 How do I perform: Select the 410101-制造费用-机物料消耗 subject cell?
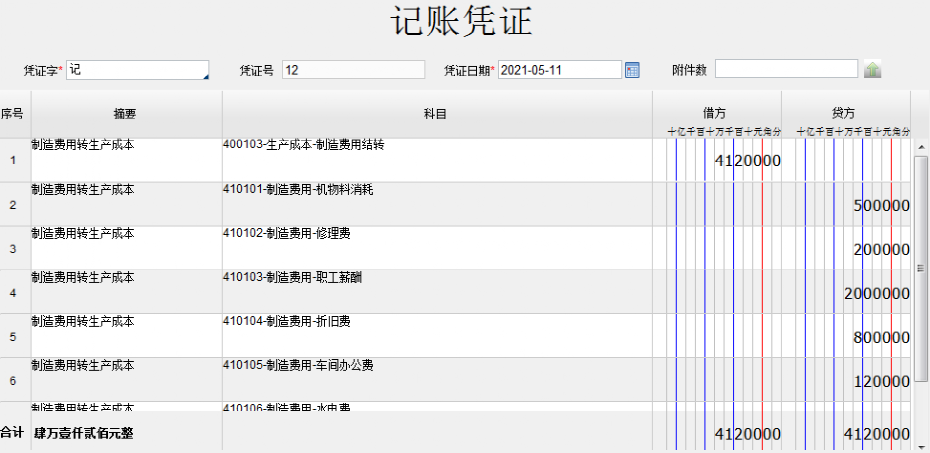pyautogui.click(x=437, y=204)
